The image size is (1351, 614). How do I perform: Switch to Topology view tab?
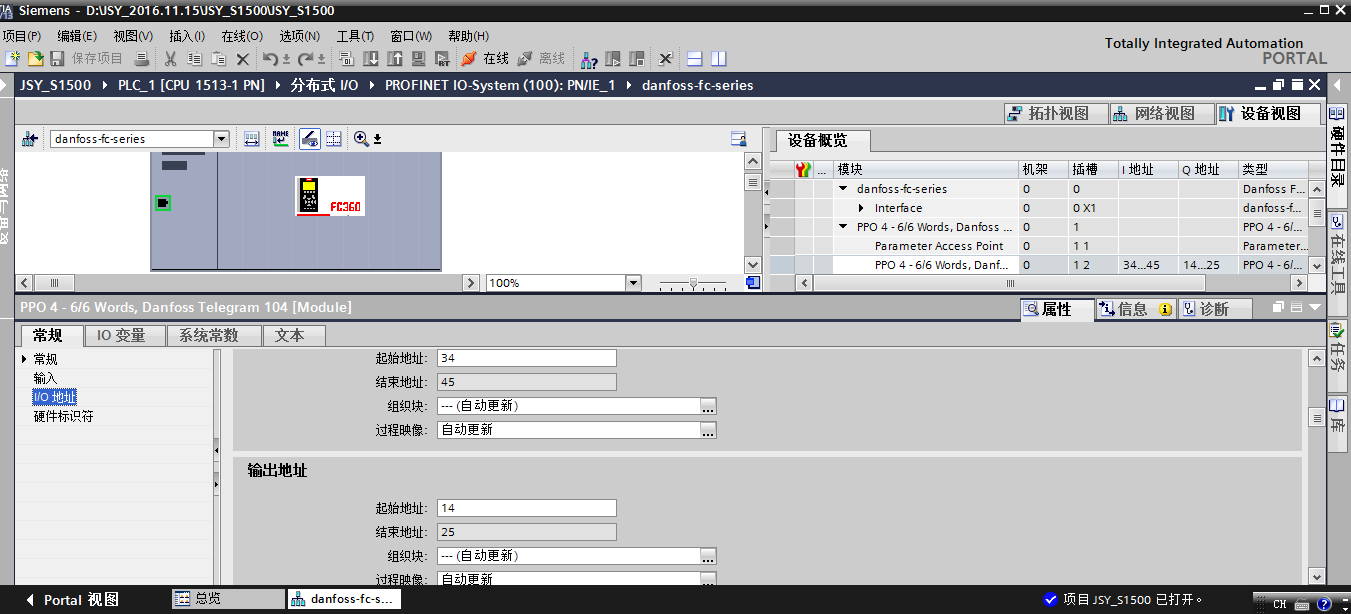tap(1056, 114)
